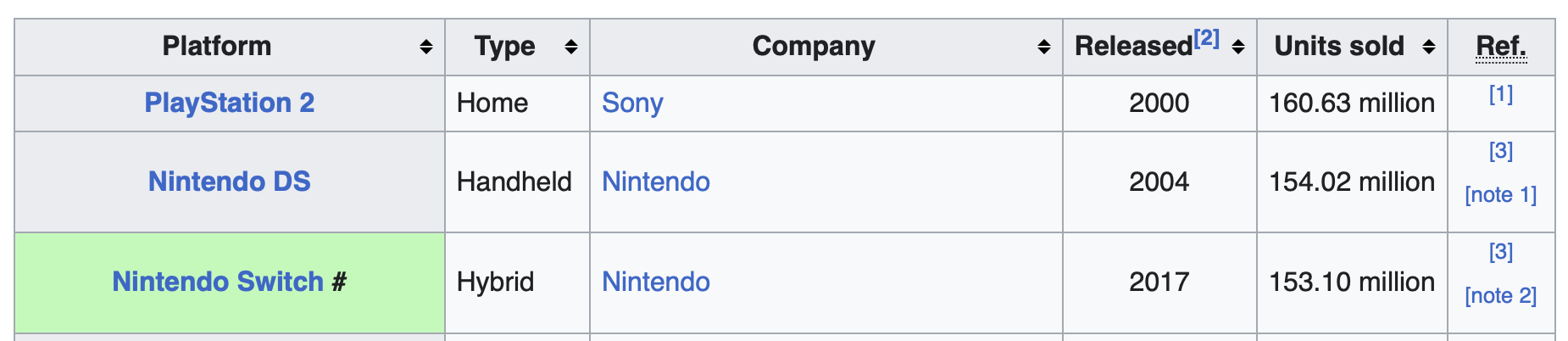
Task: Select green highlighted Nintendo Switch cell
Action: [230, 282]
